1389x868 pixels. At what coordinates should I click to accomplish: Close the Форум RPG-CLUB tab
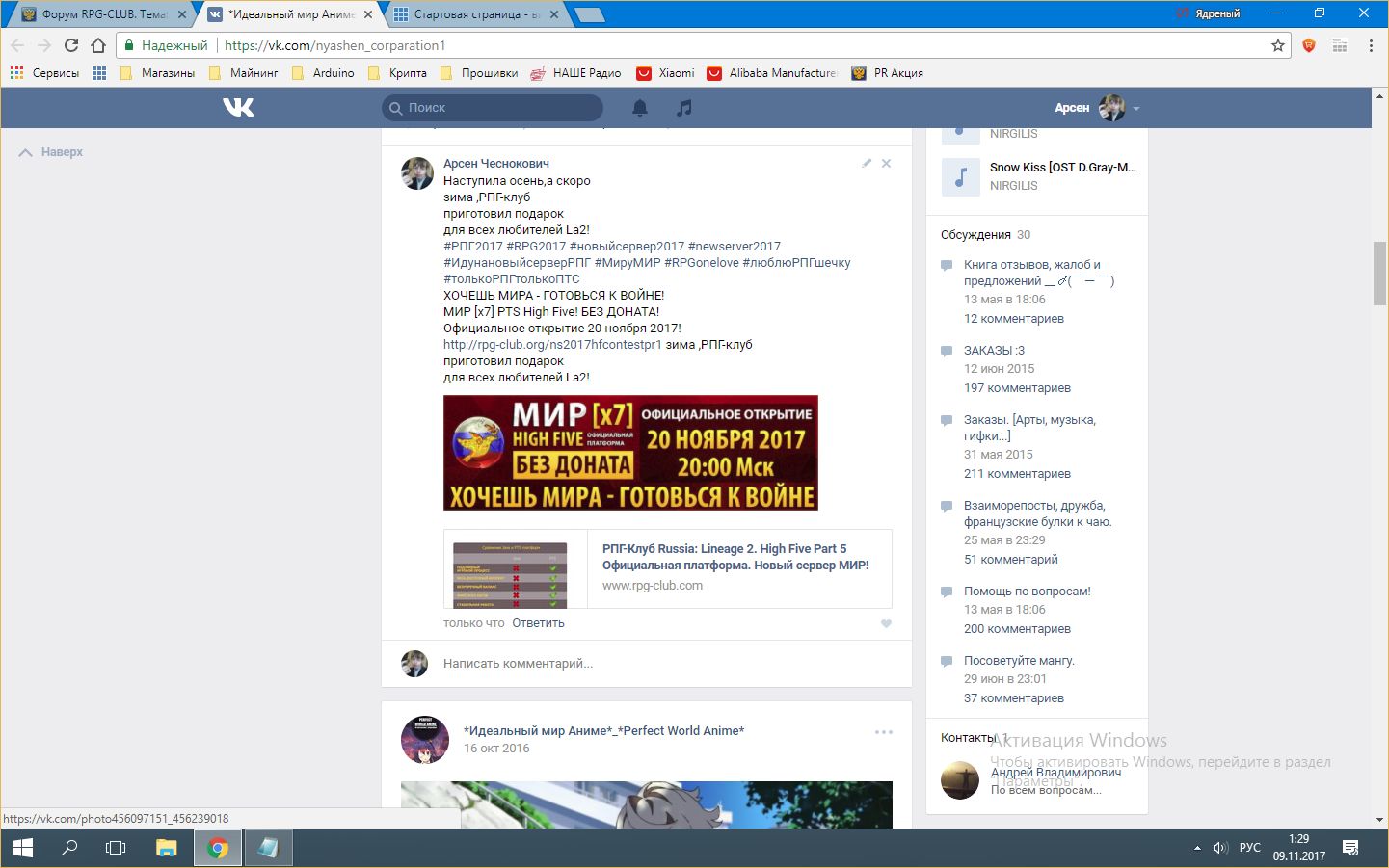pyautogui.click(x=181, y=14)
